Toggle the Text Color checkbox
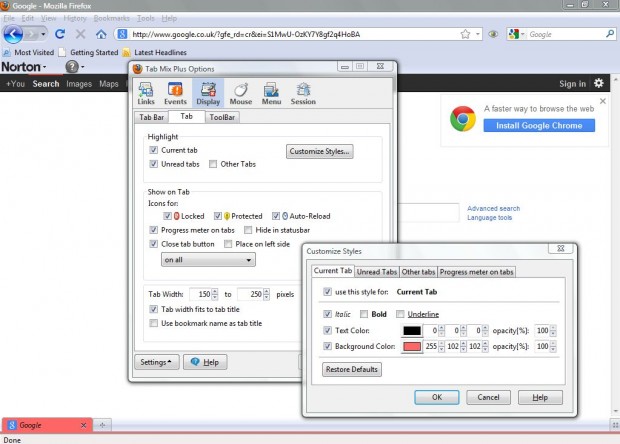This screenshot has width=620, height=444. (x=327, y=331)
